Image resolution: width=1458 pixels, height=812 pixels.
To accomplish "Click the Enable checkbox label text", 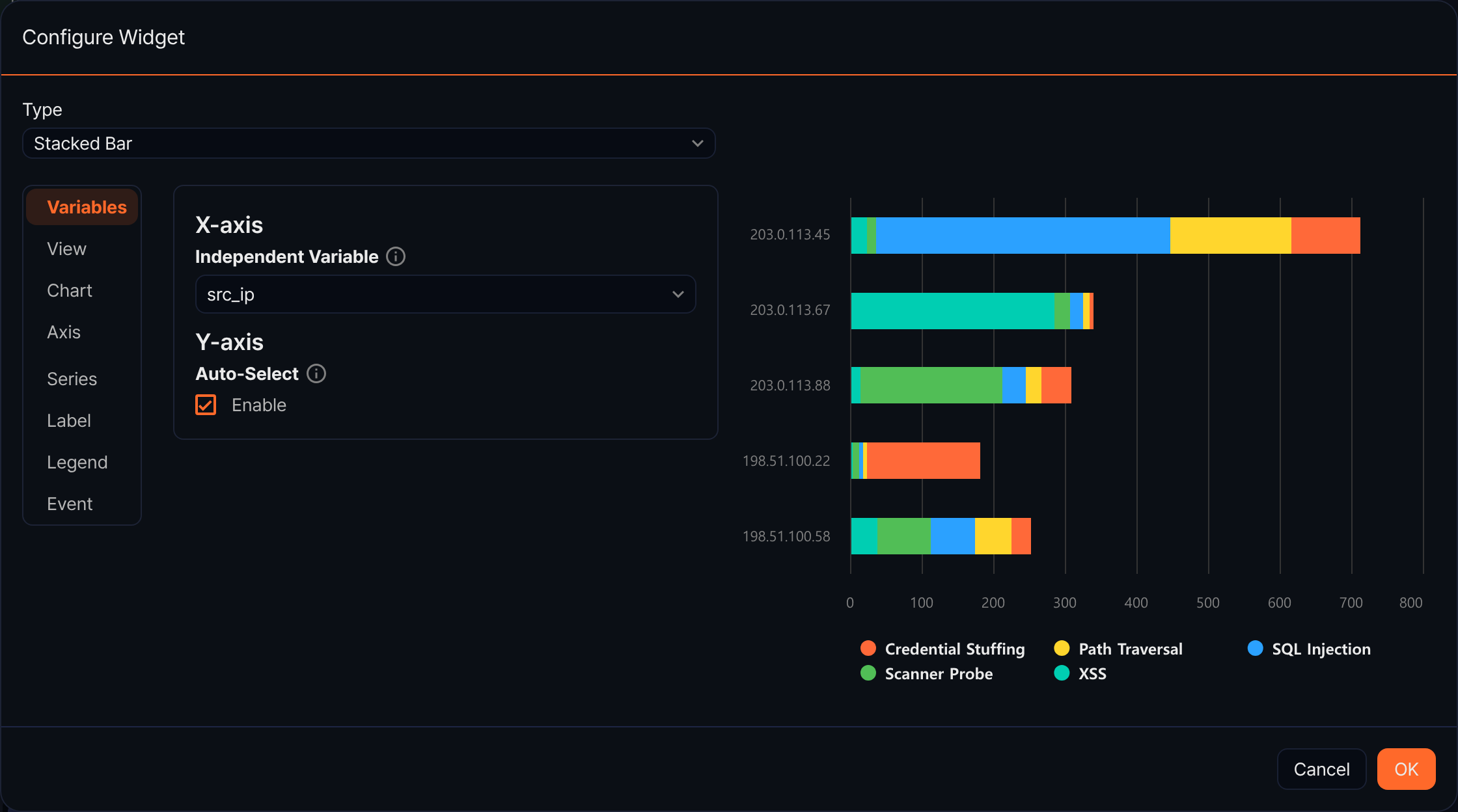I will pos(259,405).
